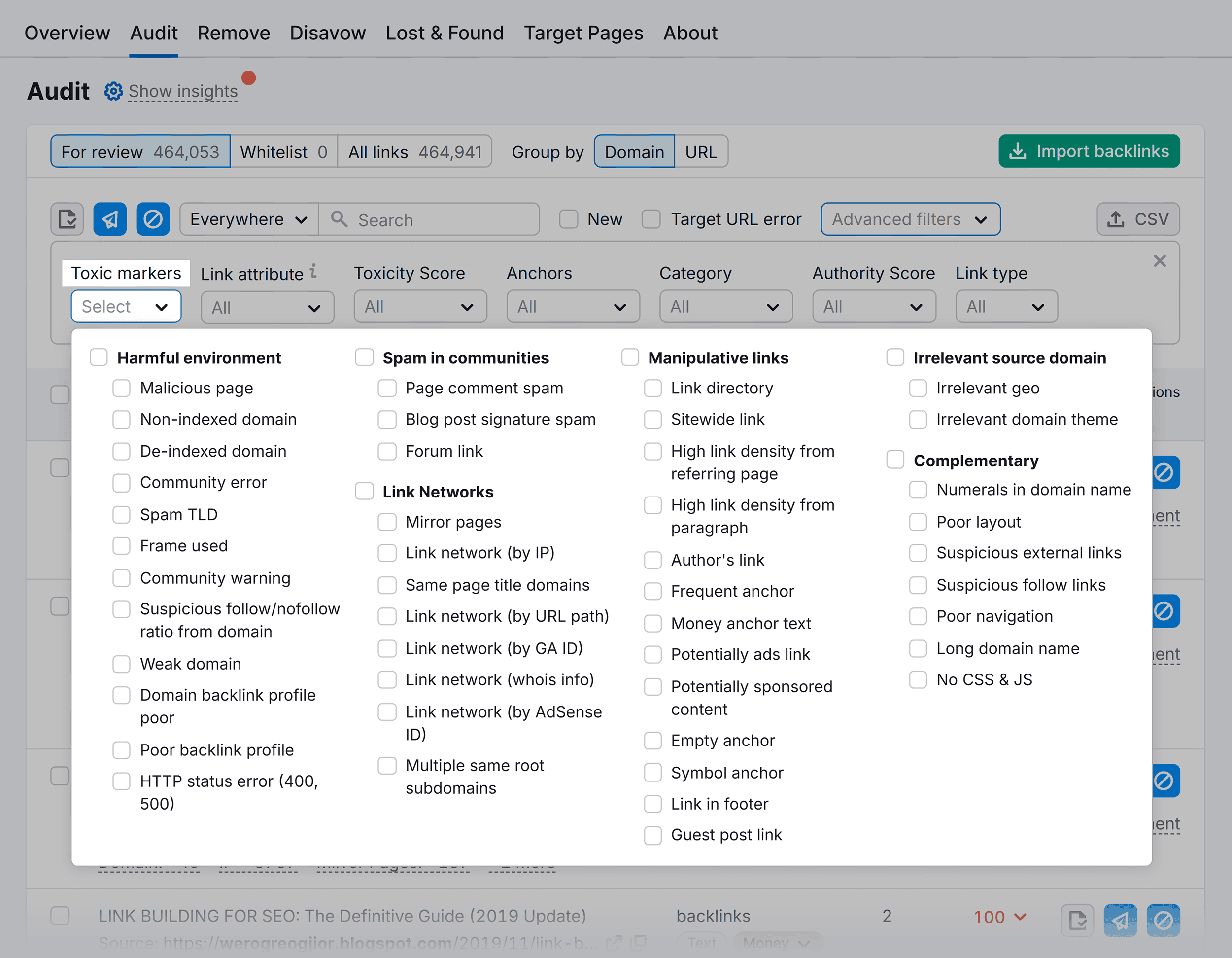This screenshot has height=958, width=1232.
Task: Check Poor navigation checkbox
Action: [918, 616]
